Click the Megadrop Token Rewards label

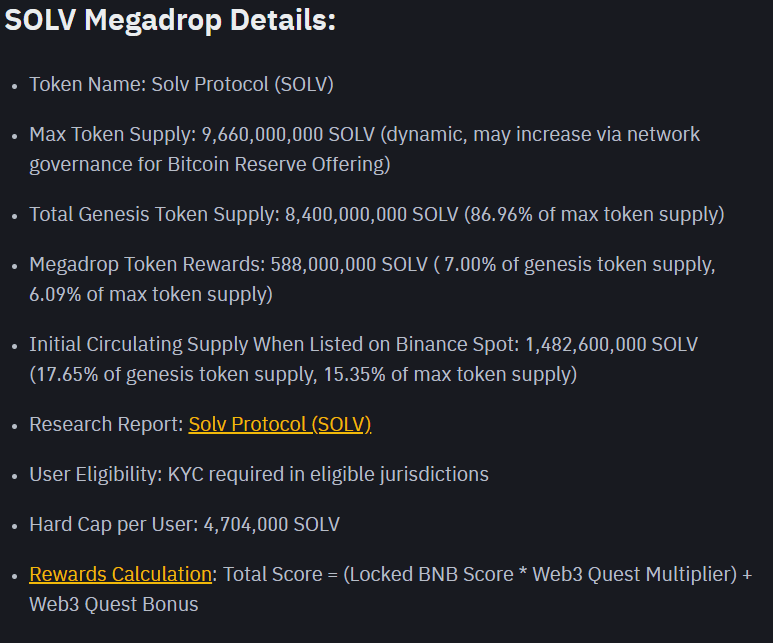(146, 265)
